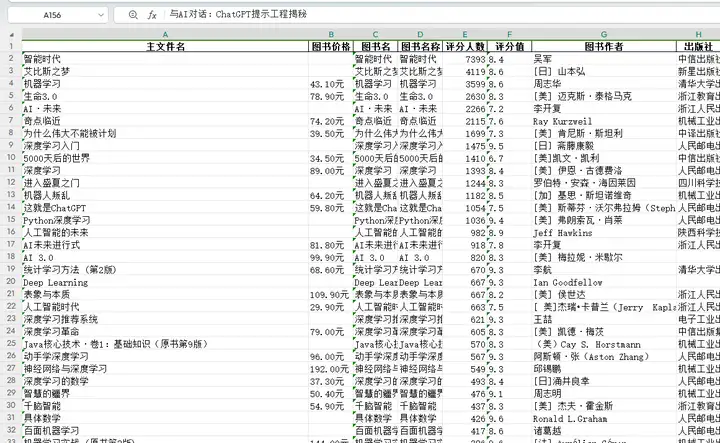Image resolution: width=720 pixels, height=443 pixels.
Task: Select column A header
Action: tap(165, 34)
